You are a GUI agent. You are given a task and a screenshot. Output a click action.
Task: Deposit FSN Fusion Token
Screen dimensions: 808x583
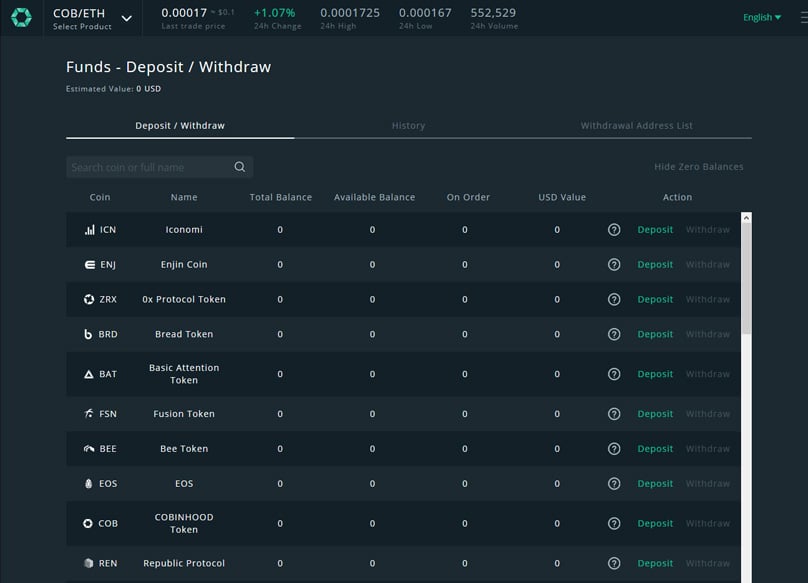pyautogui.click(x=655, y=413)
